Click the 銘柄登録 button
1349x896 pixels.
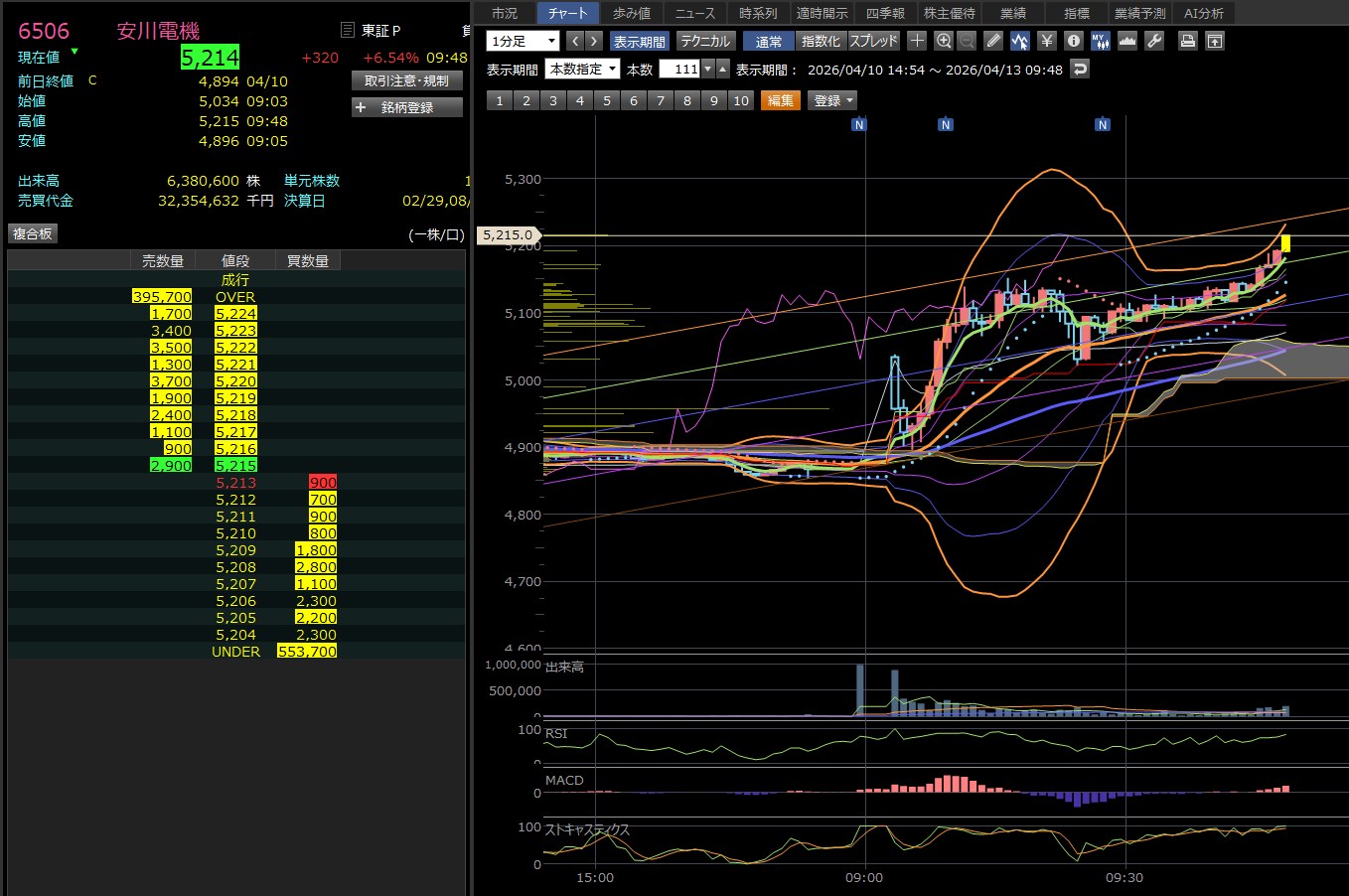[407, 107]
